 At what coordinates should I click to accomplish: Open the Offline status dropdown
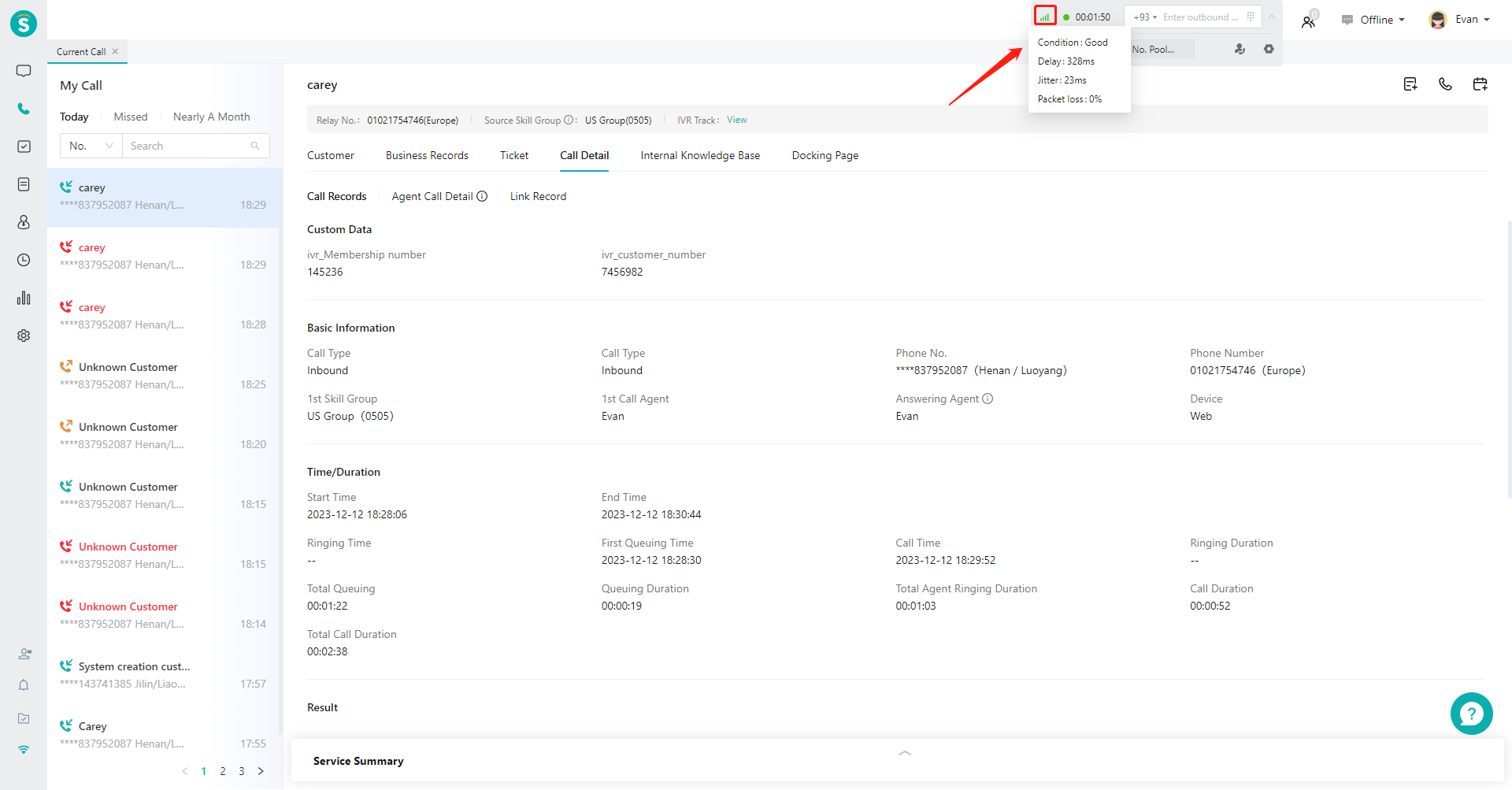pos(1374,20)
